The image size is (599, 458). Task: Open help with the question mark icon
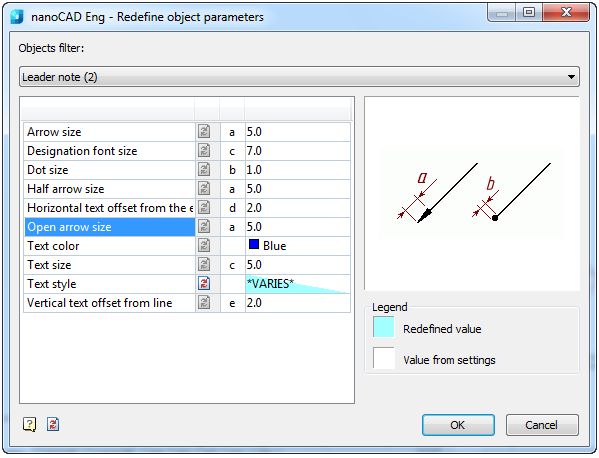point(30,424)
